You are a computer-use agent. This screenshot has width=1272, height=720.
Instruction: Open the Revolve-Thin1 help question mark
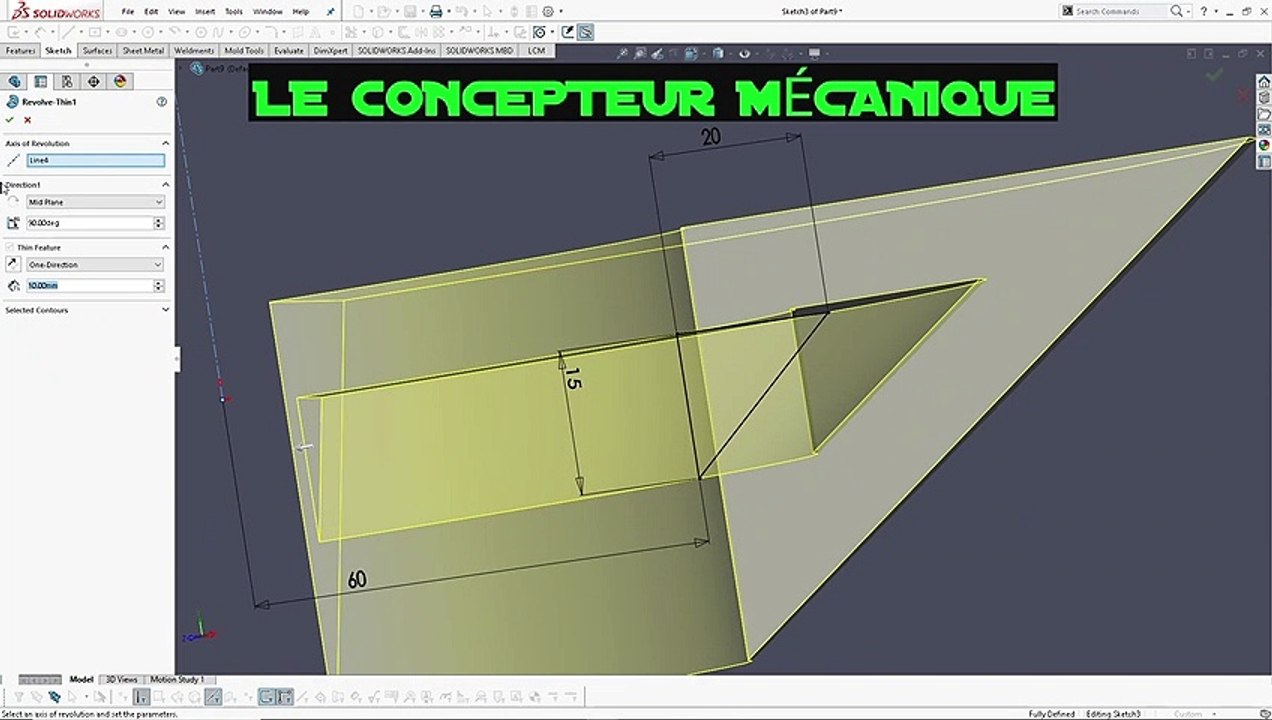click(x=162, y=102)
